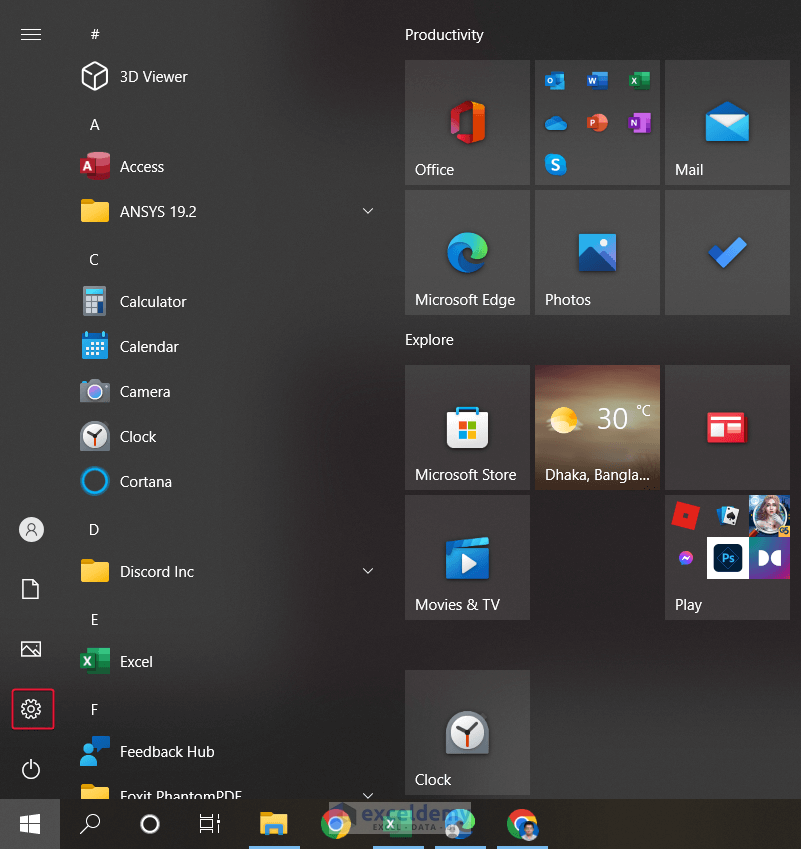This screenshot has width=801, height=849.
Task: Open File Explorer on the taskbar
Action: pyautogui.click(x=273, y=824)
